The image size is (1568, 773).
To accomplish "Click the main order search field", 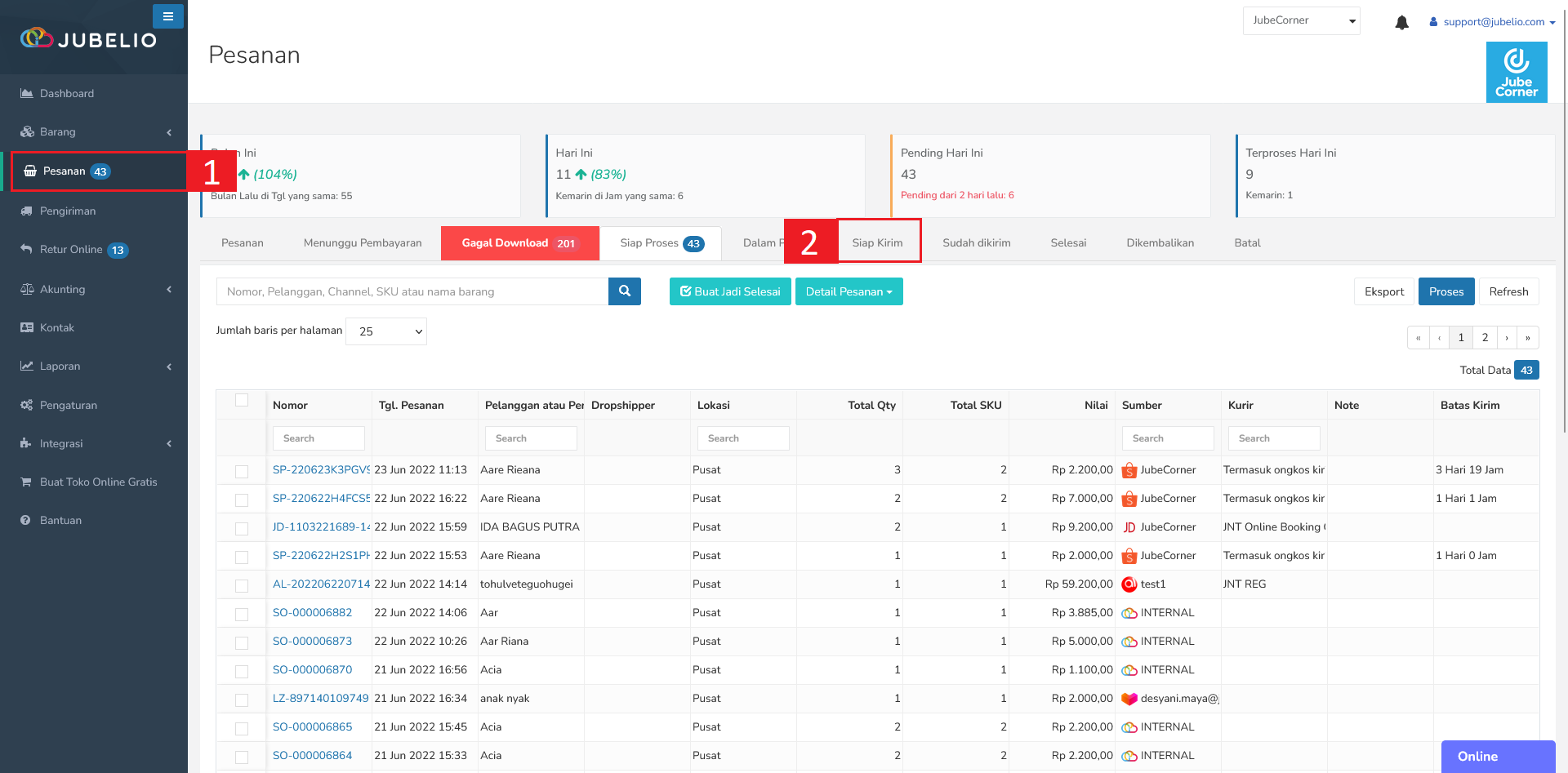I will coord(412,291).
